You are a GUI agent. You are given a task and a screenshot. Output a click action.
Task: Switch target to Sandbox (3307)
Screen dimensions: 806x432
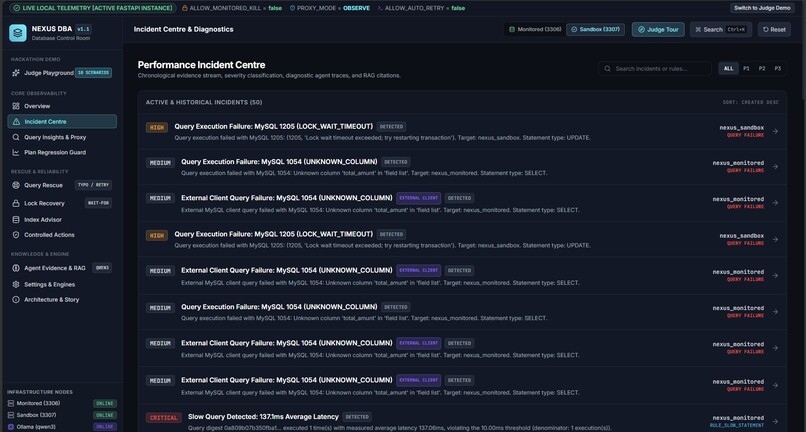pyautogui.click(x=595, y=29)
